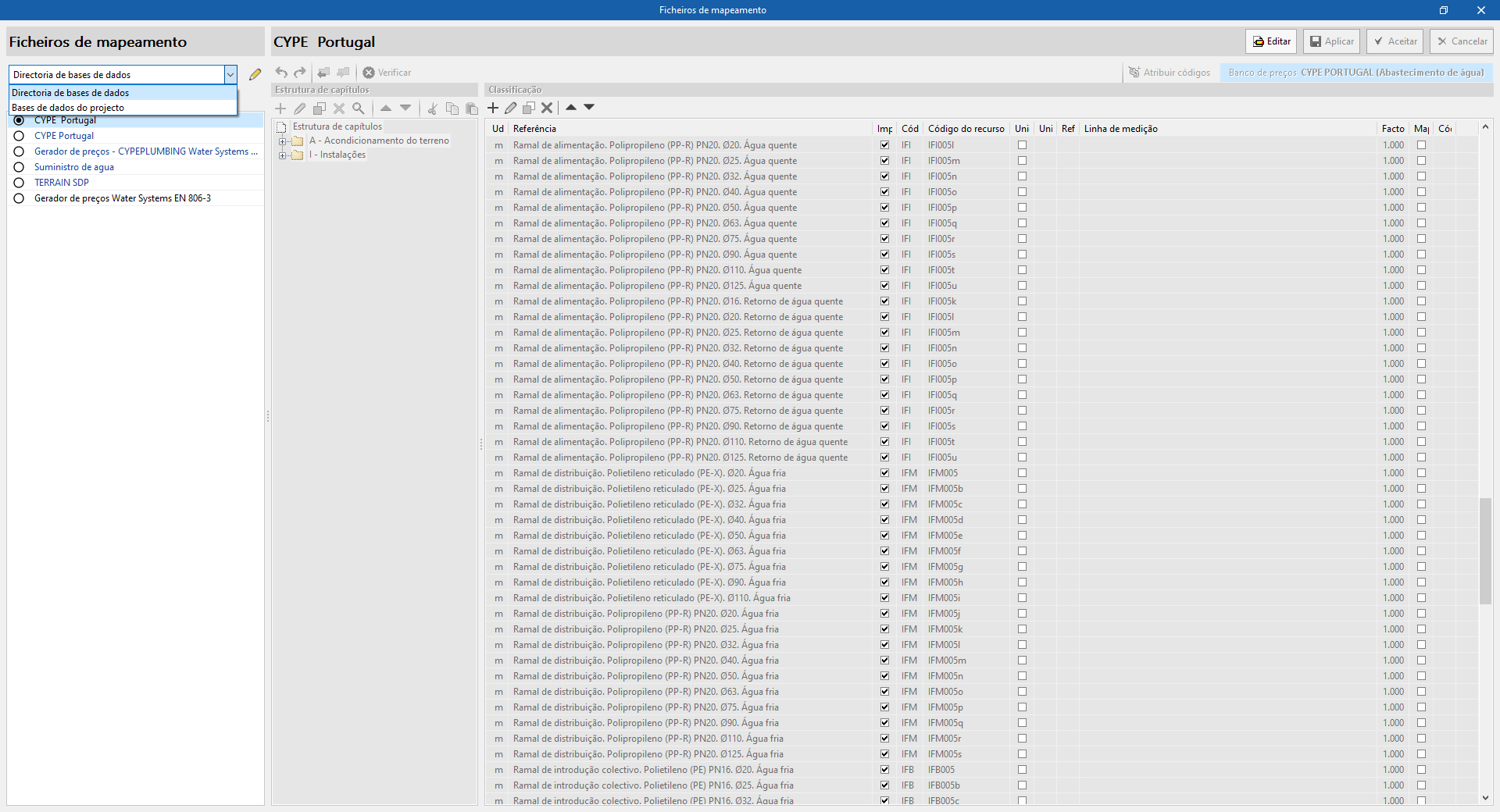Click the scrollbar up arrow at the table top

tap(1485, 127)
